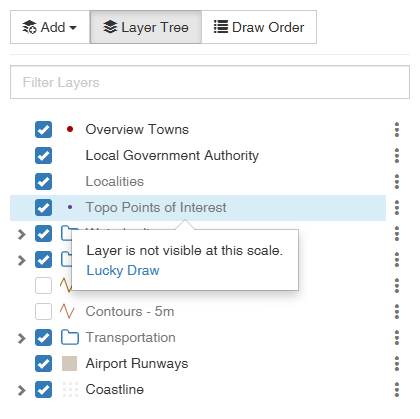
Task: Open options menu for Overview Towns layer
Action: point(397,130)
